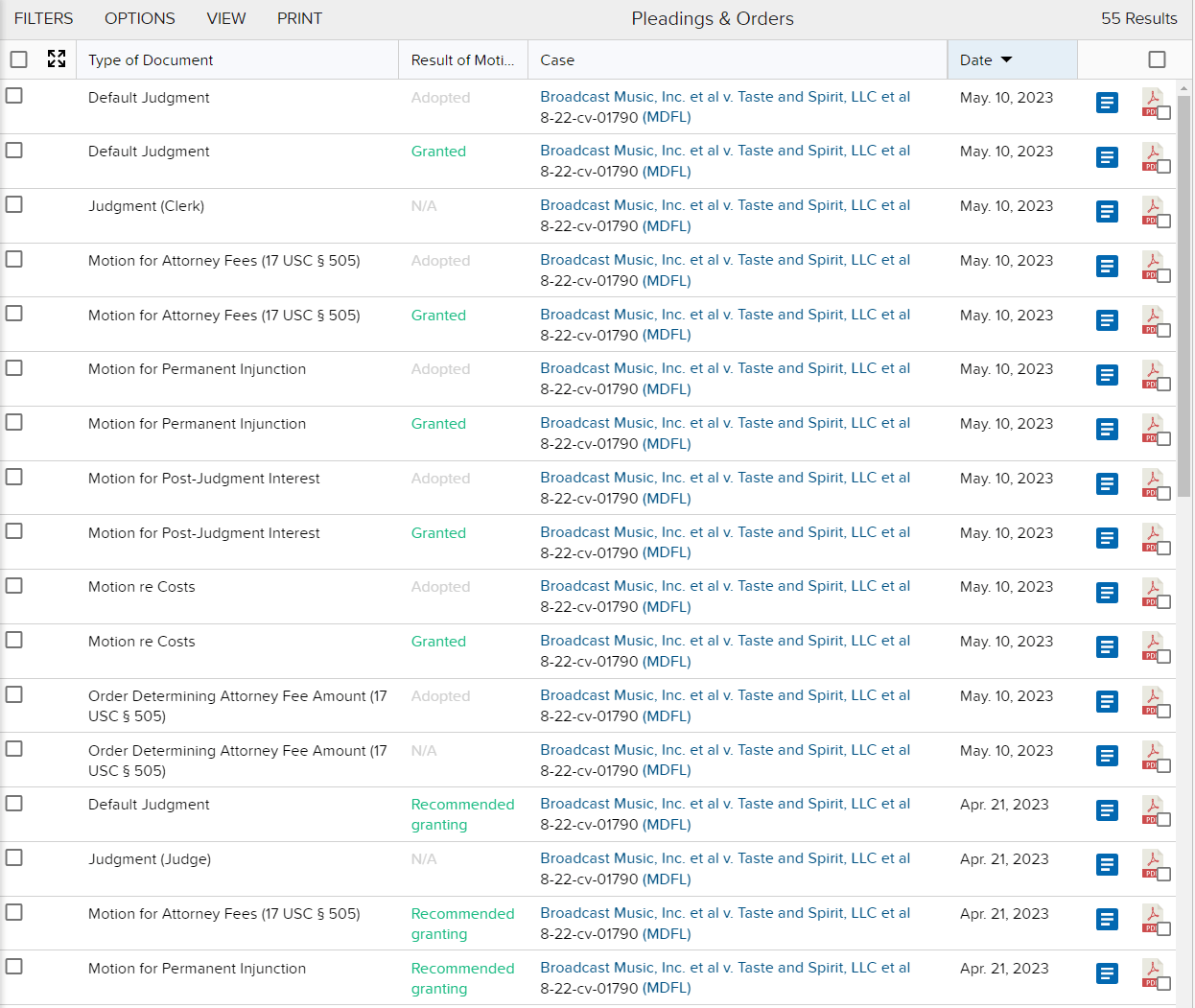This screenshot has height=1008, width=1195.
Task: Open document summary for Apr. 21 Default Judgment
Action: (x=1107, y=810)
